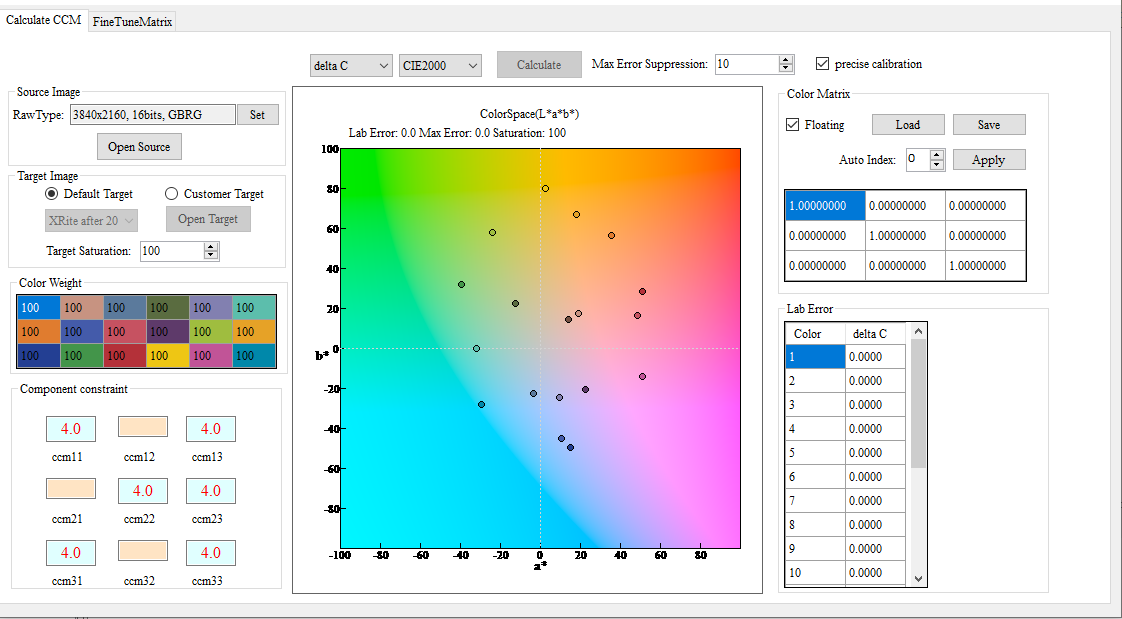Open the CIE2000 formula dropdown
The width and height of the screenshot is (1122, 619).
pyautogui.click(x=440, y=64)
